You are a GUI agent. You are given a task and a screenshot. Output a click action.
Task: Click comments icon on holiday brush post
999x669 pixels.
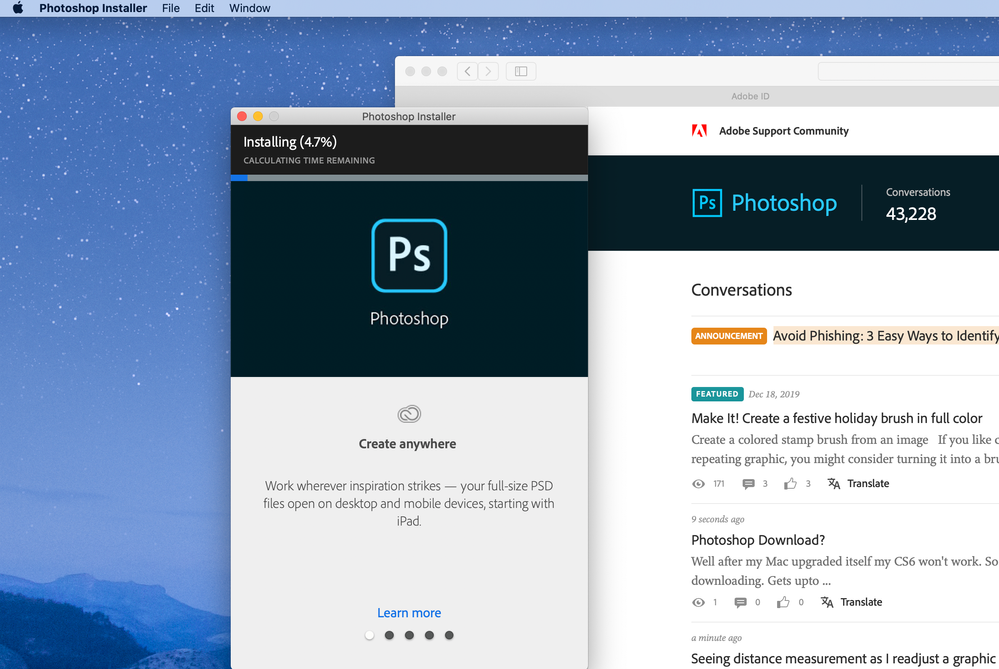pos(749,484)
